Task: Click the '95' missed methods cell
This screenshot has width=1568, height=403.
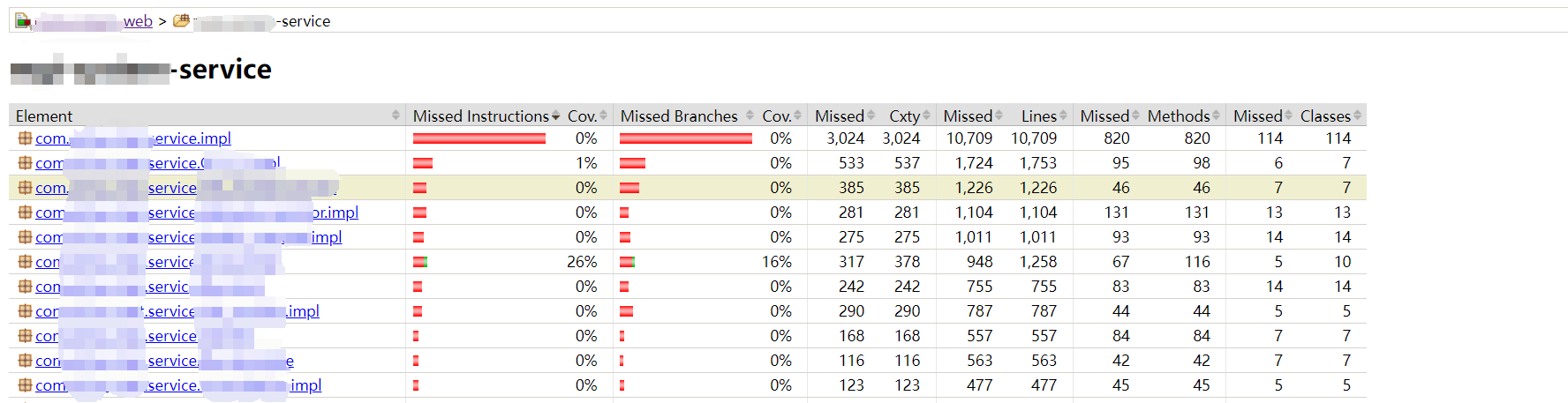Action: tap(1120, 163)
